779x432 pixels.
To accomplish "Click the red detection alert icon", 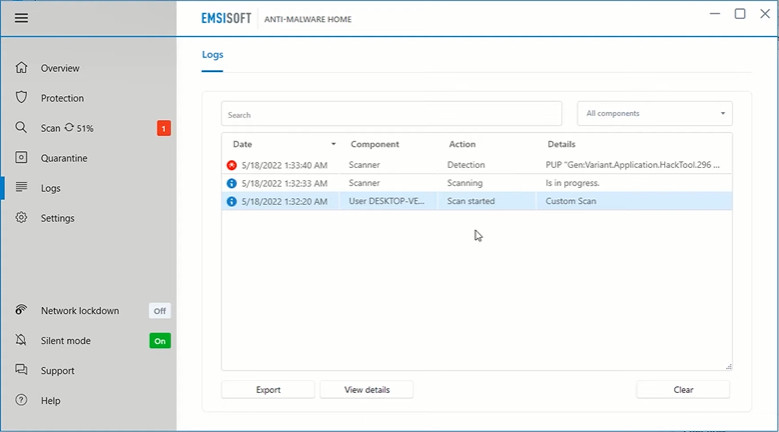I will click(x=232, y=165).
